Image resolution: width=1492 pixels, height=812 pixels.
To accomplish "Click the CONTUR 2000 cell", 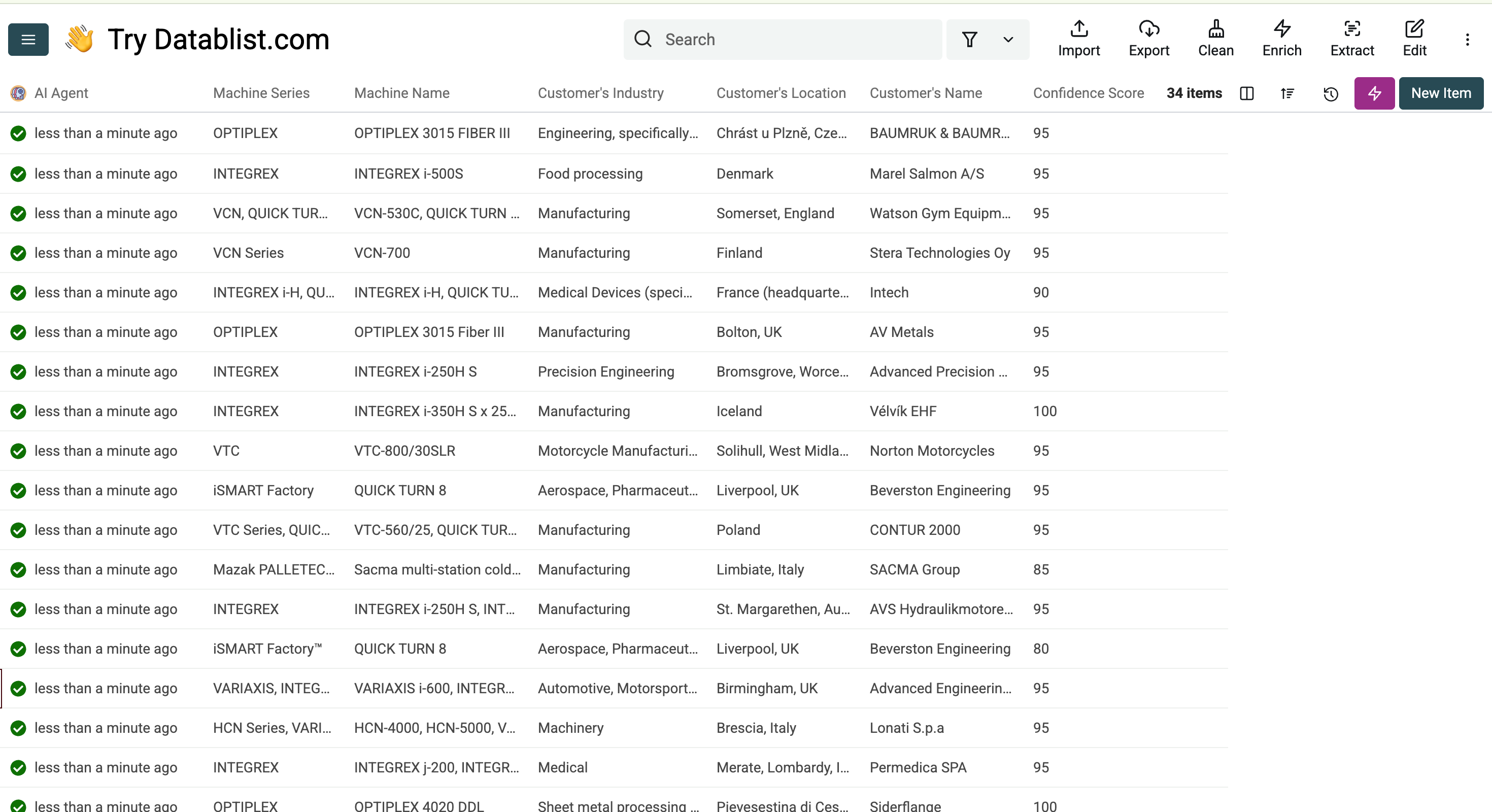I will (914, 530).
